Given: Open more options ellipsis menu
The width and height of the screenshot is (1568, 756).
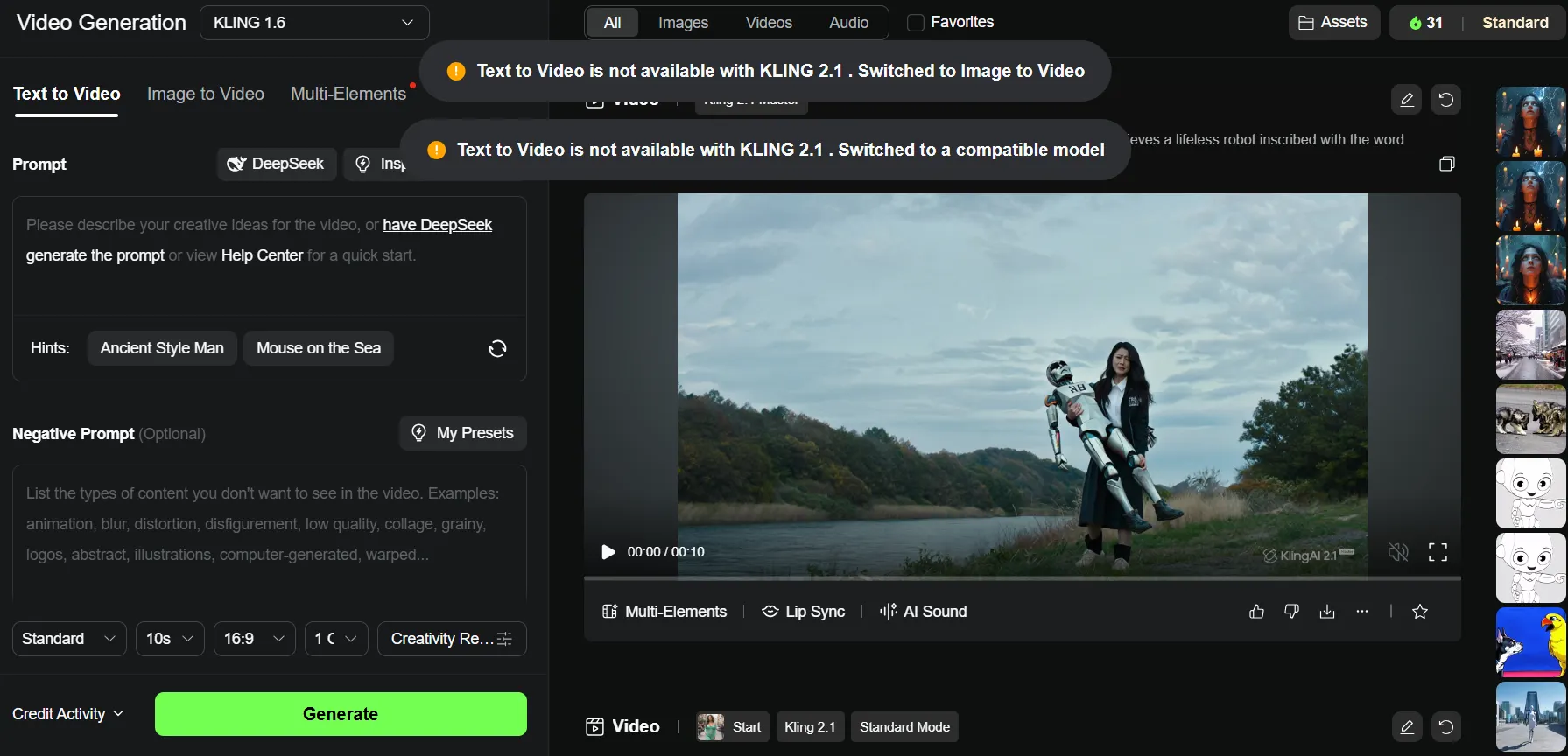Looking at the screenshot, I should [x=1362, y=612].
